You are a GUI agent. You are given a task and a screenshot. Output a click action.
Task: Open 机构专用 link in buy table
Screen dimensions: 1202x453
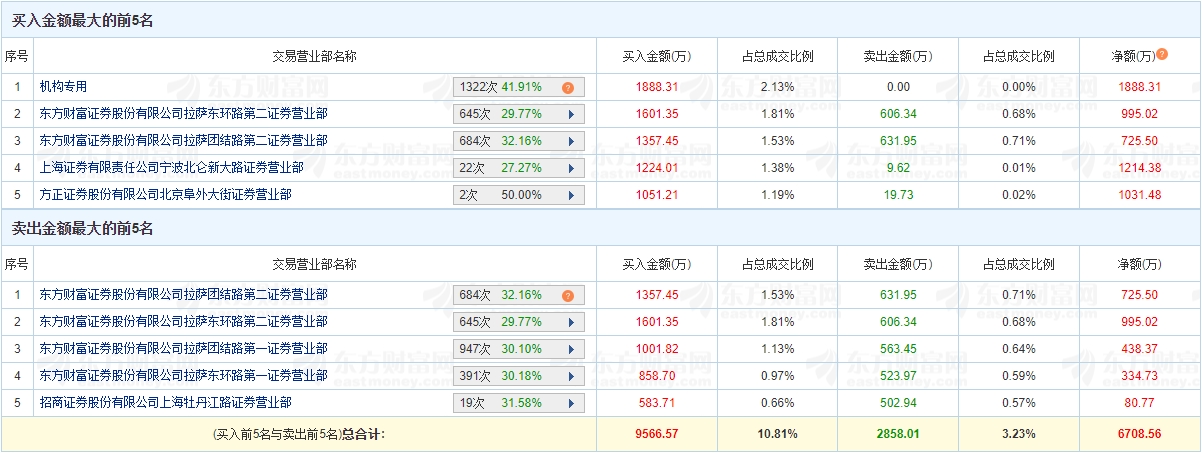coord(63,87)
